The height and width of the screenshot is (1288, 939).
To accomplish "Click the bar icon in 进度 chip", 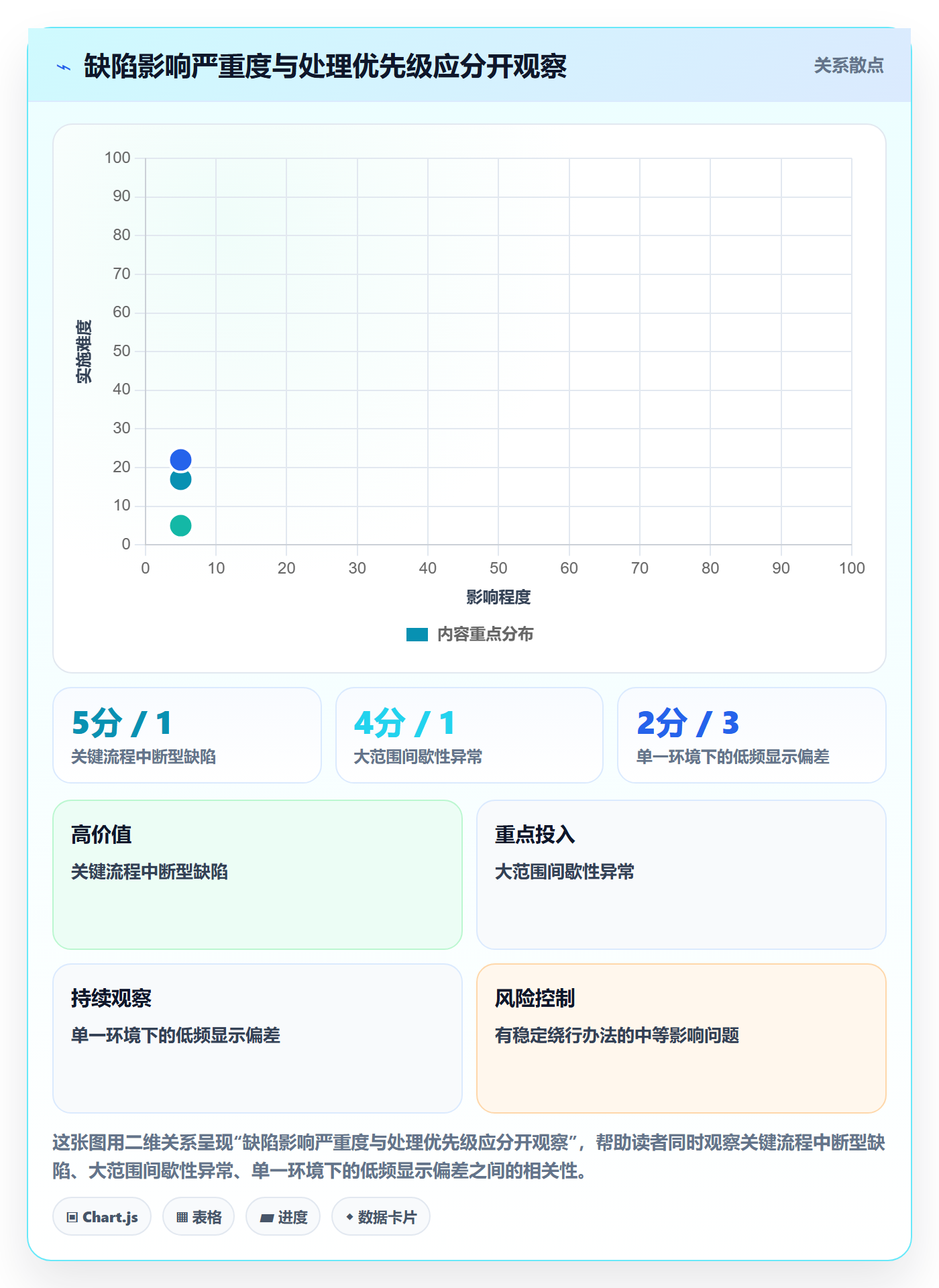I will (266, 1218).
